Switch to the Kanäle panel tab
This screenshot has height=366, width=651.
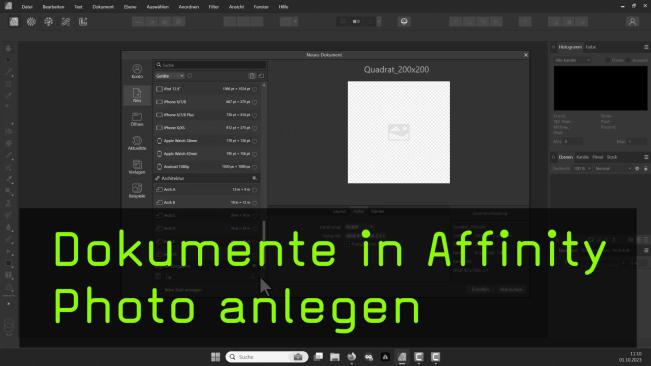tap(582, 157)
